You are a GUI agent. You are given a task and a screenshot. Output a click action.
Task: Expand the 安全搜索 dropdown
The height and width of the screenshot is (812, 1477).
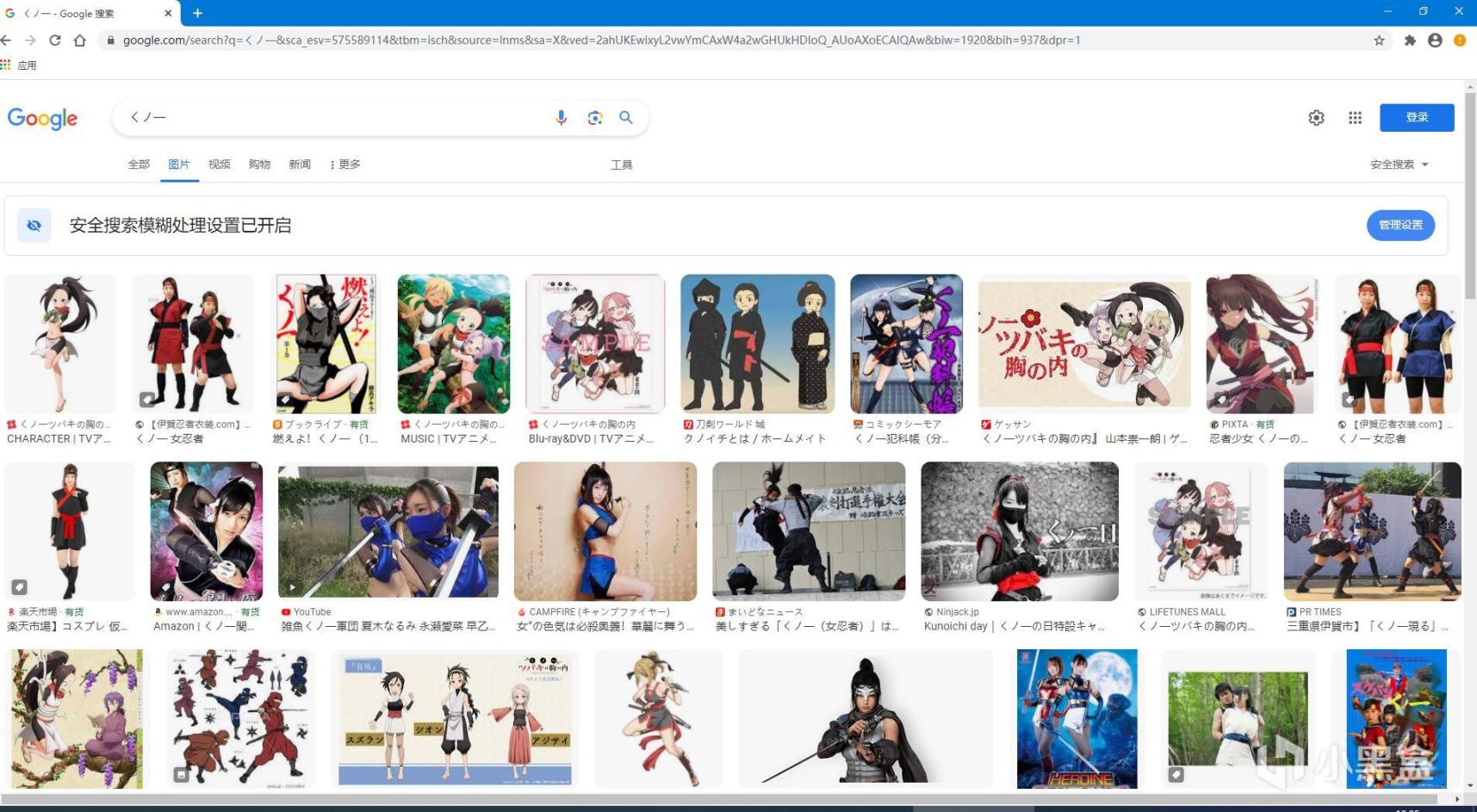pyautogui.click(x=1399, y=164)
